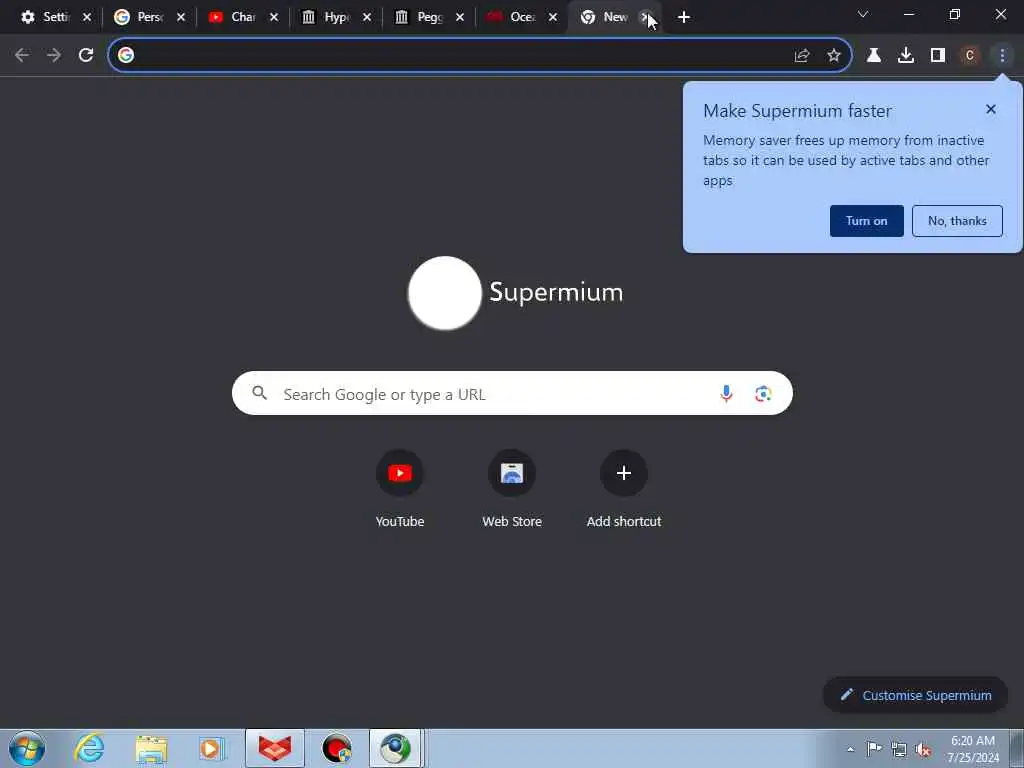Screen dimensions: 1024x768
Task: Switch to the YouTube Char tab
Action: 232,18
